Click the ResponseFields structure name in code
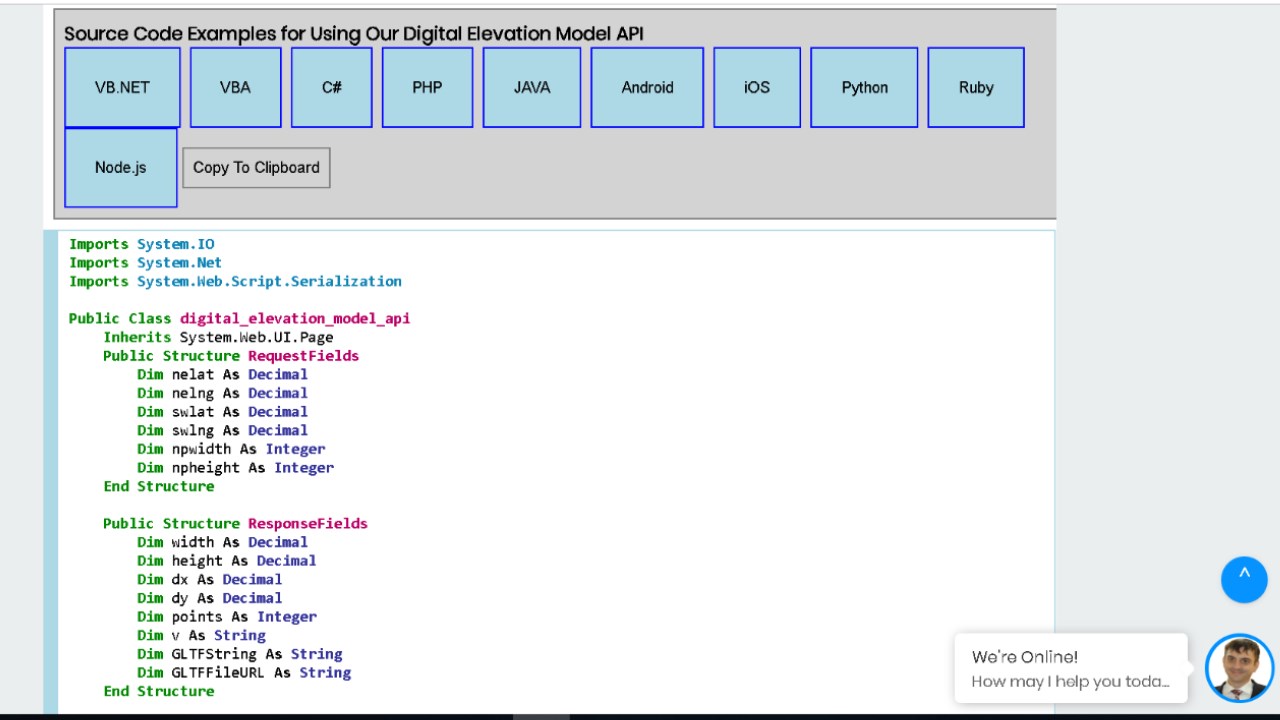The width and height of the screenshot is (1280, 720). [x=308, y=523]
